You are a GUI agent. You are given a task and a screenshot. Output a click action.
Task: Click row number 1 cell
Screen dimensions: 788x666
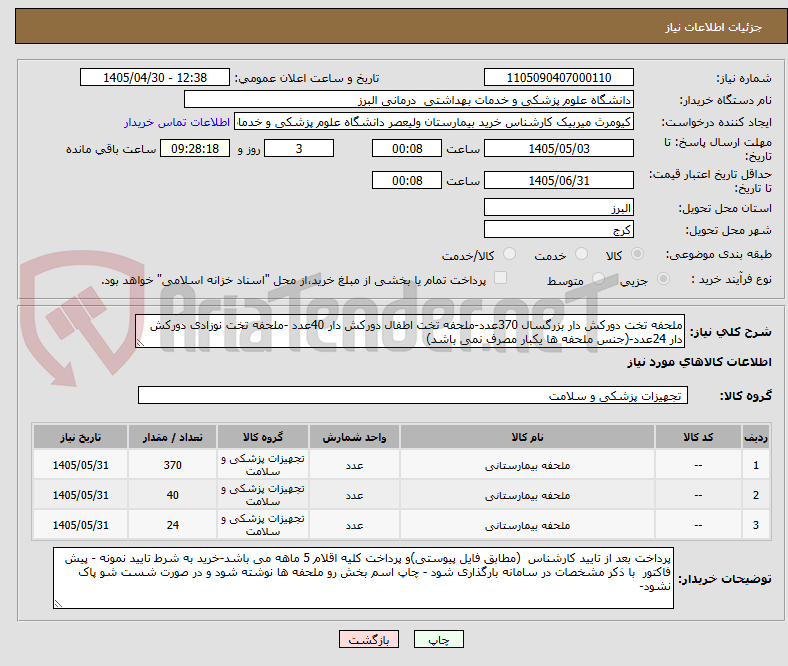point(755,465)
